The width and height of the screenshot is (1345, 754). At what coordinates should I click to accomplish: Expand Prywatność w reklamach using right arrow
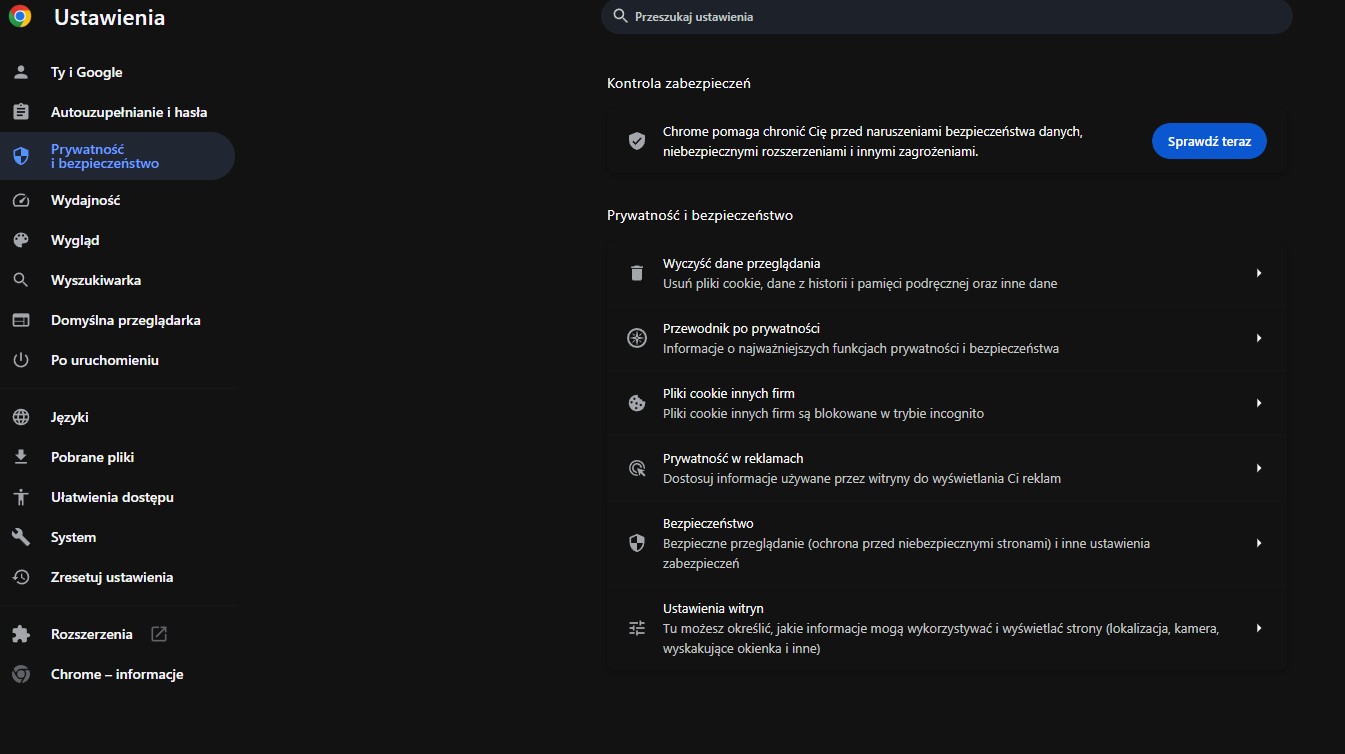1259,468
